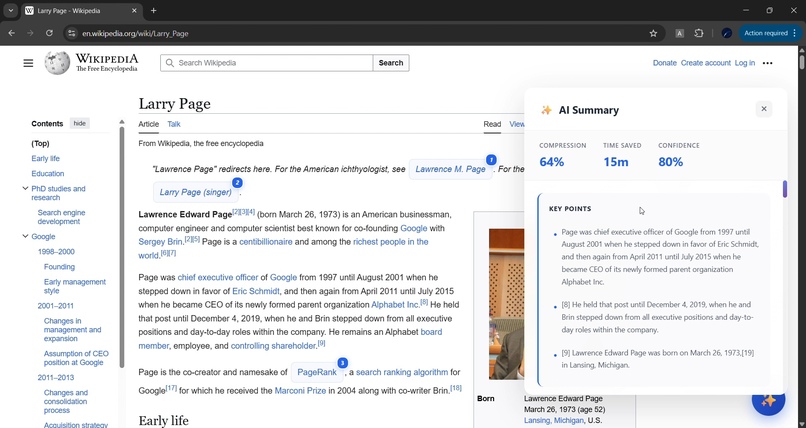Click the 15m time saved value
The width and height of the screenshot is (806, 428).
pos(616,162)
